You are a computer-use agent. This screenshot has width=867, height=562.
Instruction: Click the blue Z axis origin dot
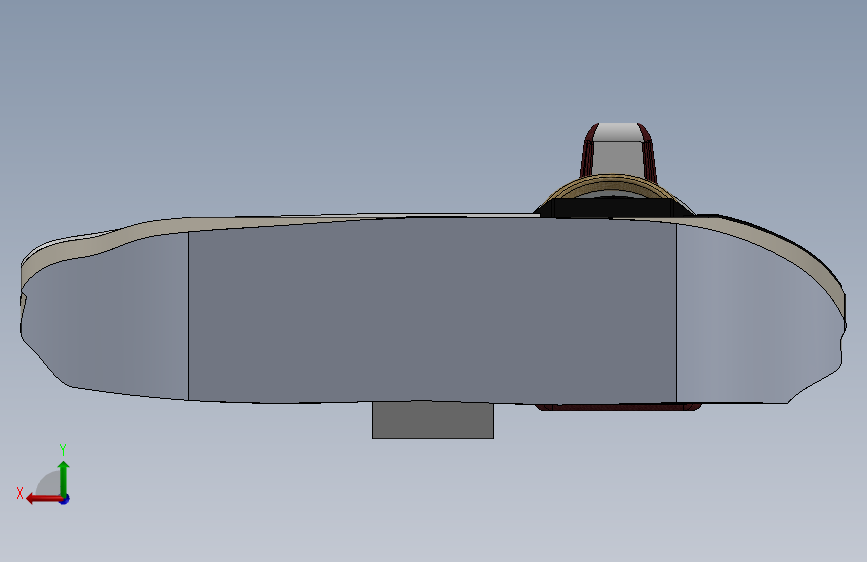pyautogui.click(x=65, y=499)
